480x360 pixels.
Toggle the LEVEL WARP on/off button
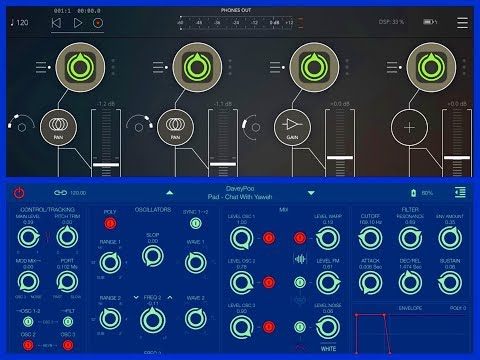point(300,238)
